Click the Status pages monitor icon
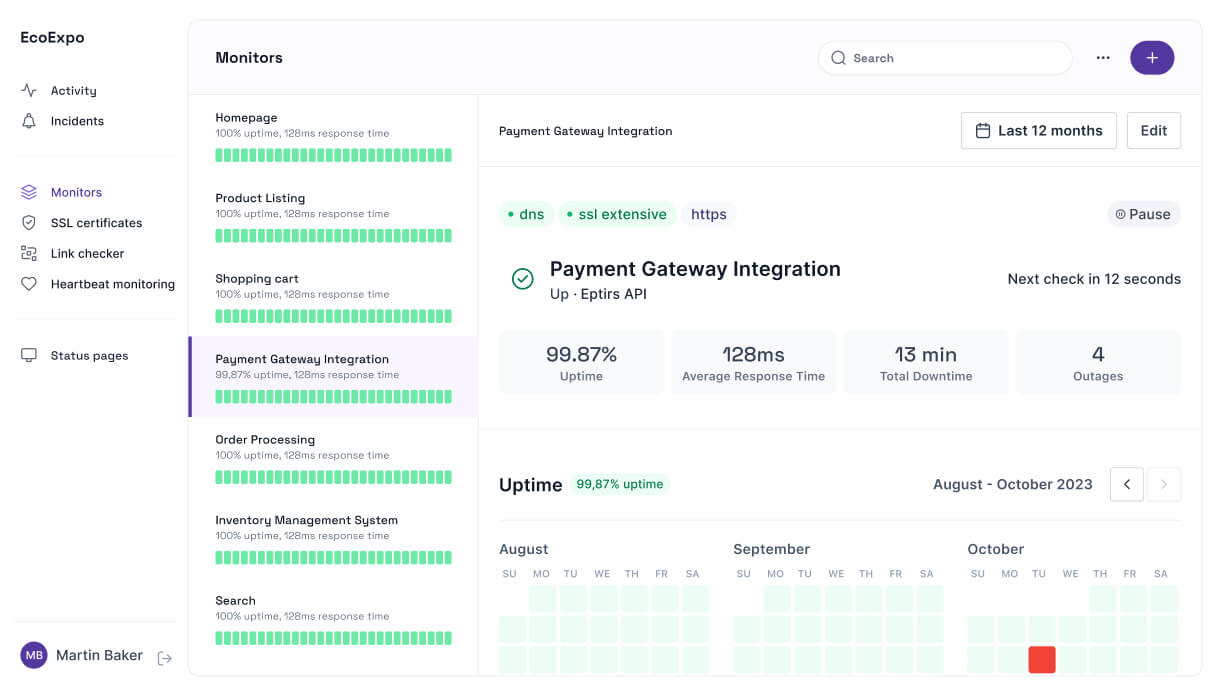1222x696 pixels. pyautogui.click(x=29, y=355)
